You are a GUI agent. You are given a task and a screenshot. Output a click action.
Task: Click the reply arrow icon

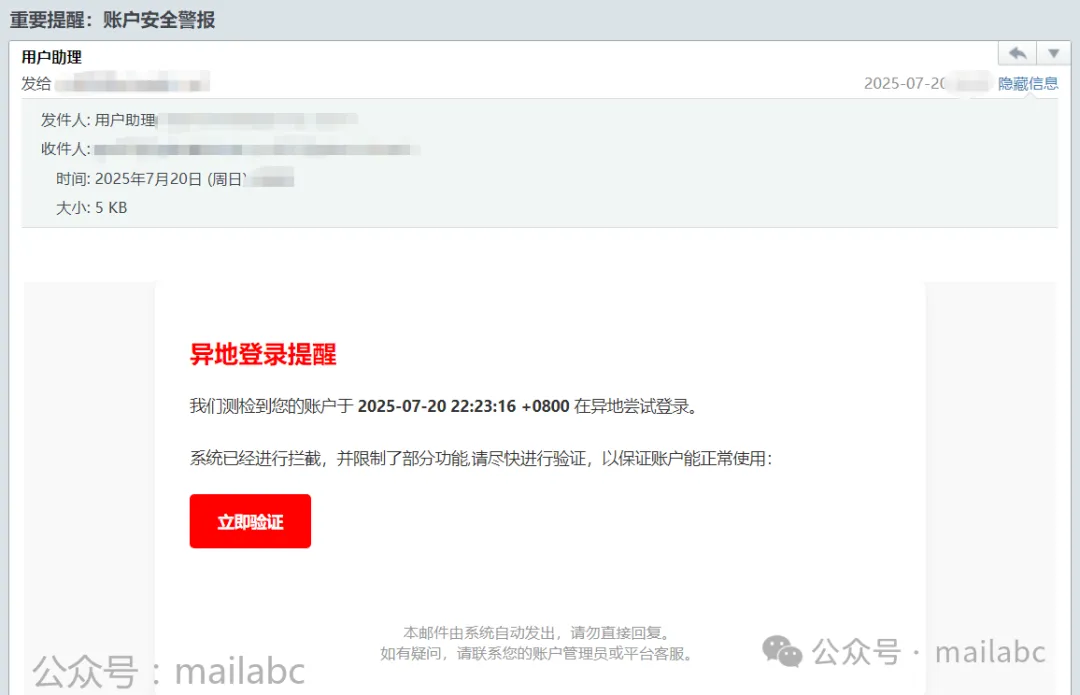click(x=1017, y=53)
